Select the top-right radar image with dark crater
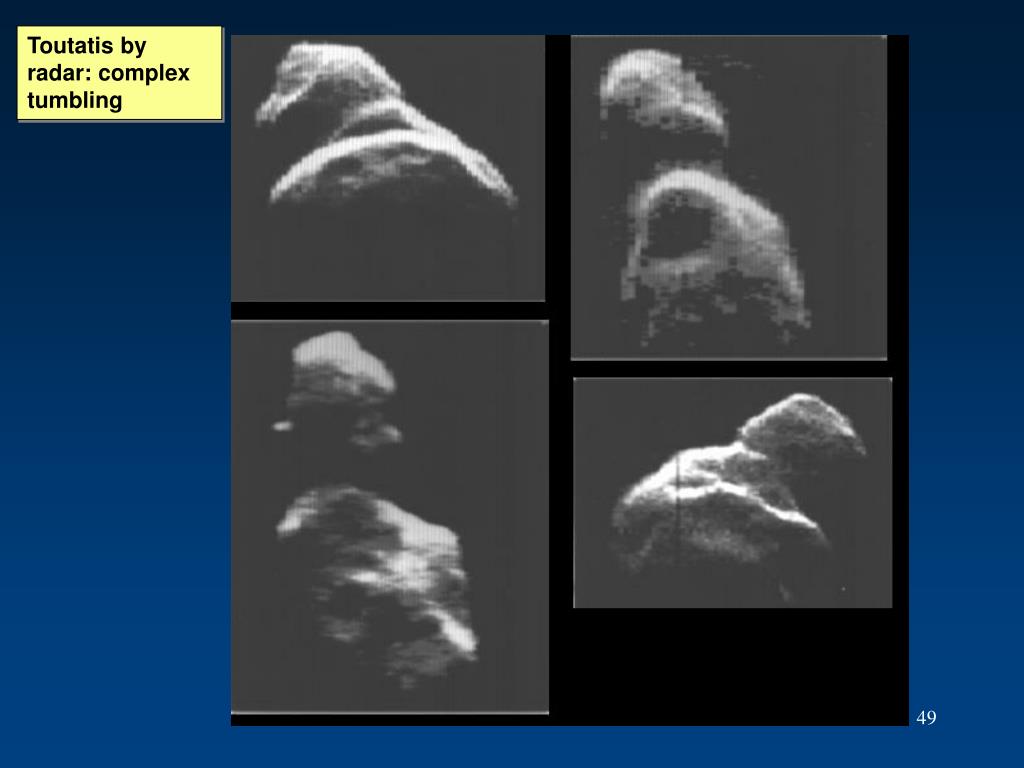The width and height of the screenshot is (1024, 768). coord(729,197)
